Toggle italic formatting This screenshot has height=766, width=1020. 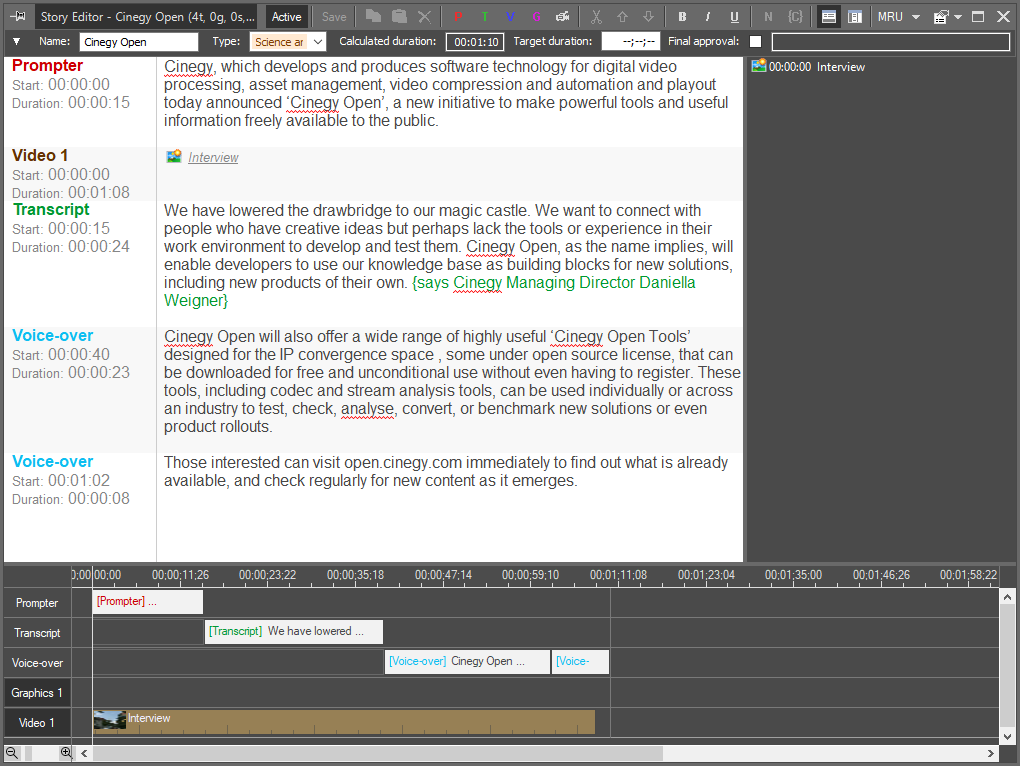coord(708,17)
